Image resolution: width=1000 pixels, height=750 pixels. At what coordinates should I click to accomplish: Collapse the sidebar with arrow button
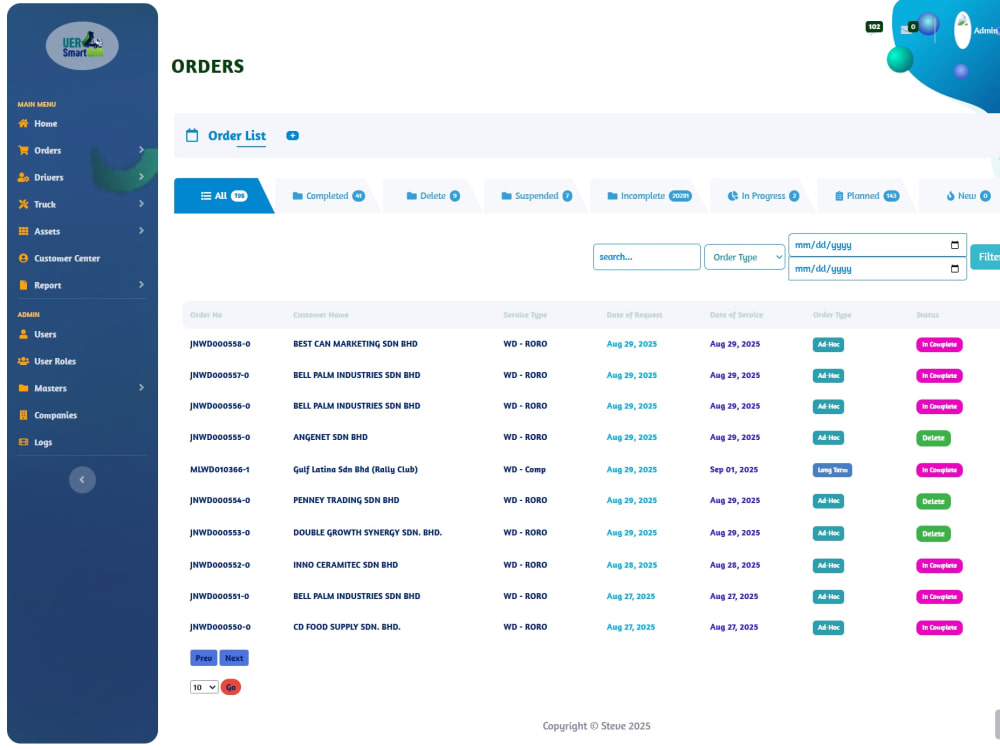[x=82, y=480]
